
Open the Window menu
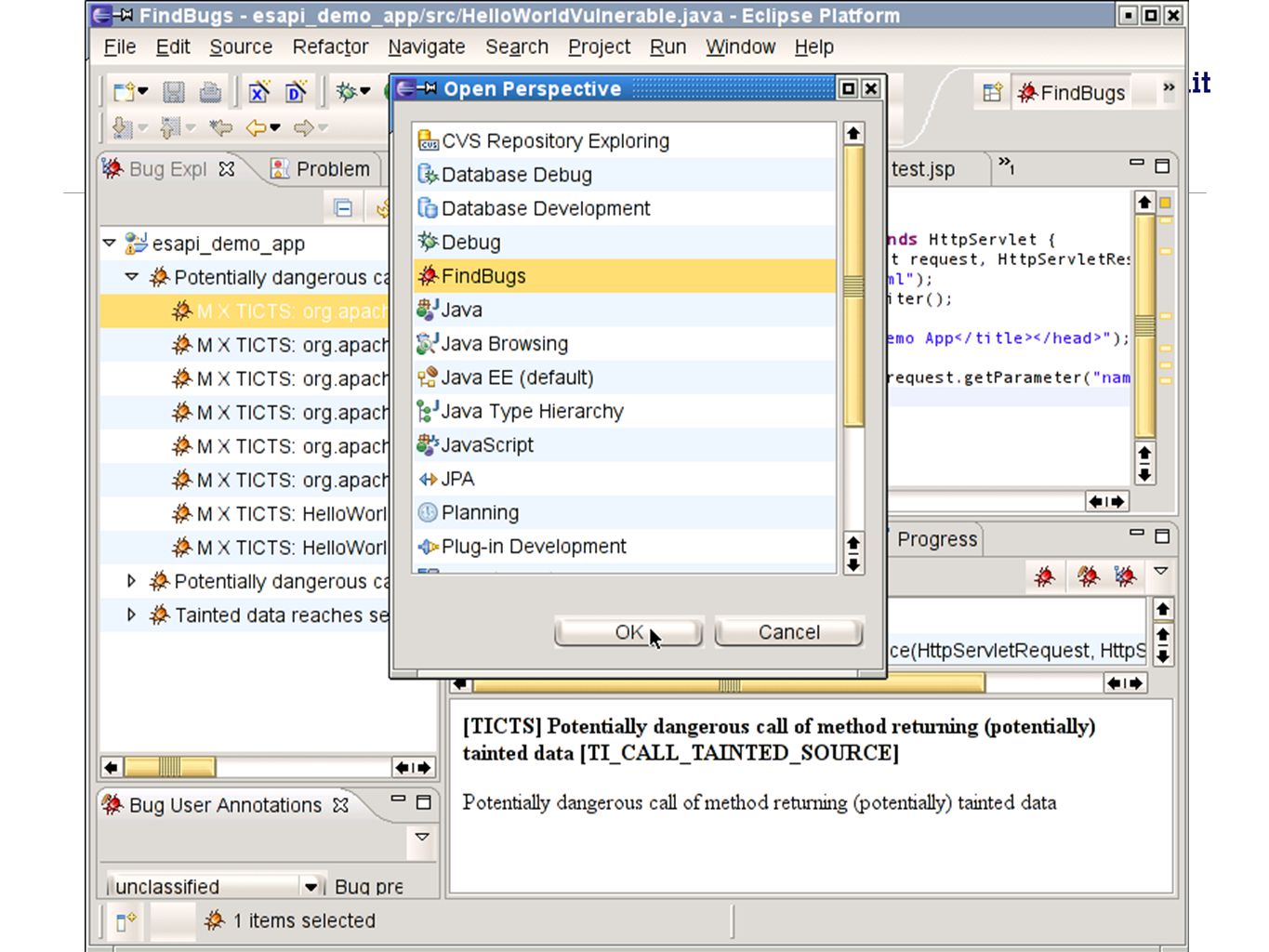(x=740, y=46)
